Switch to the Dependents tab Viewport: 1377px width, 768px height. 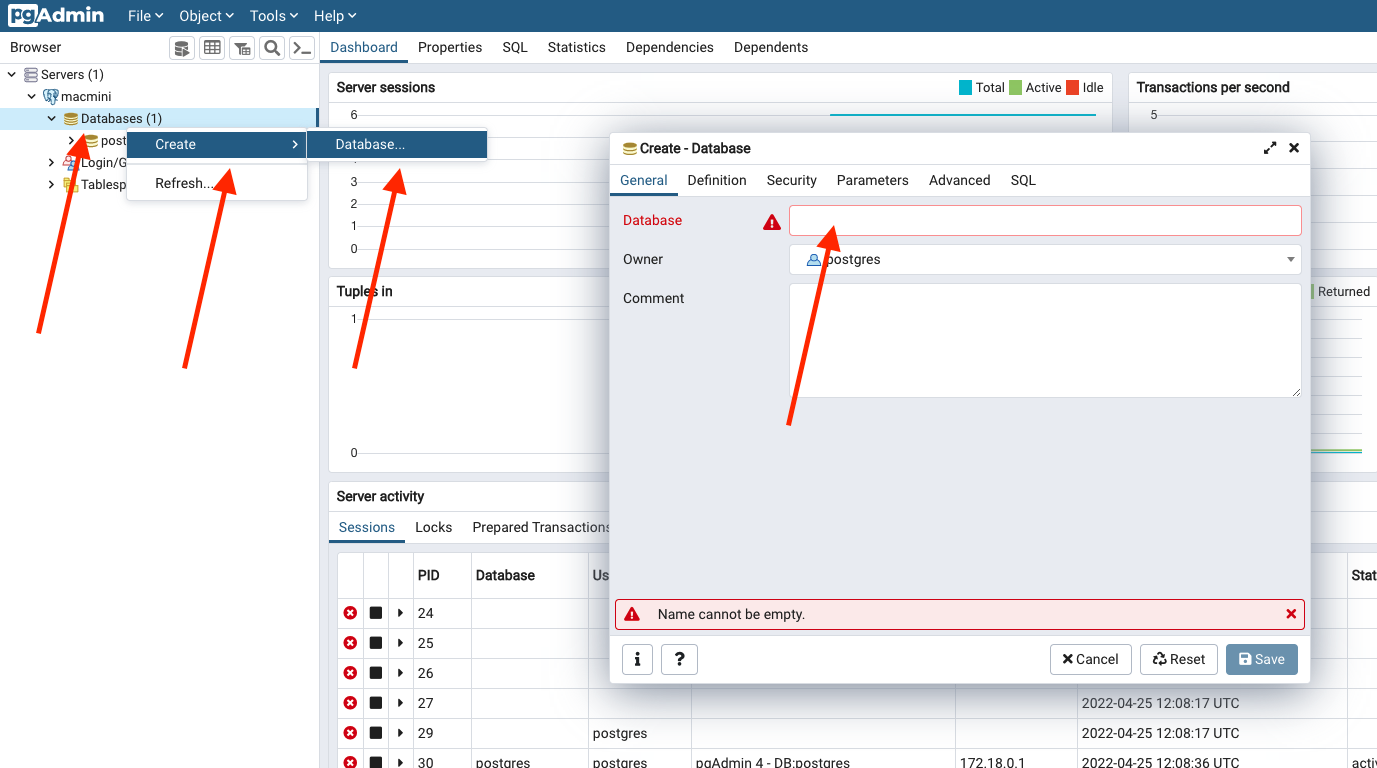(771, 47)
